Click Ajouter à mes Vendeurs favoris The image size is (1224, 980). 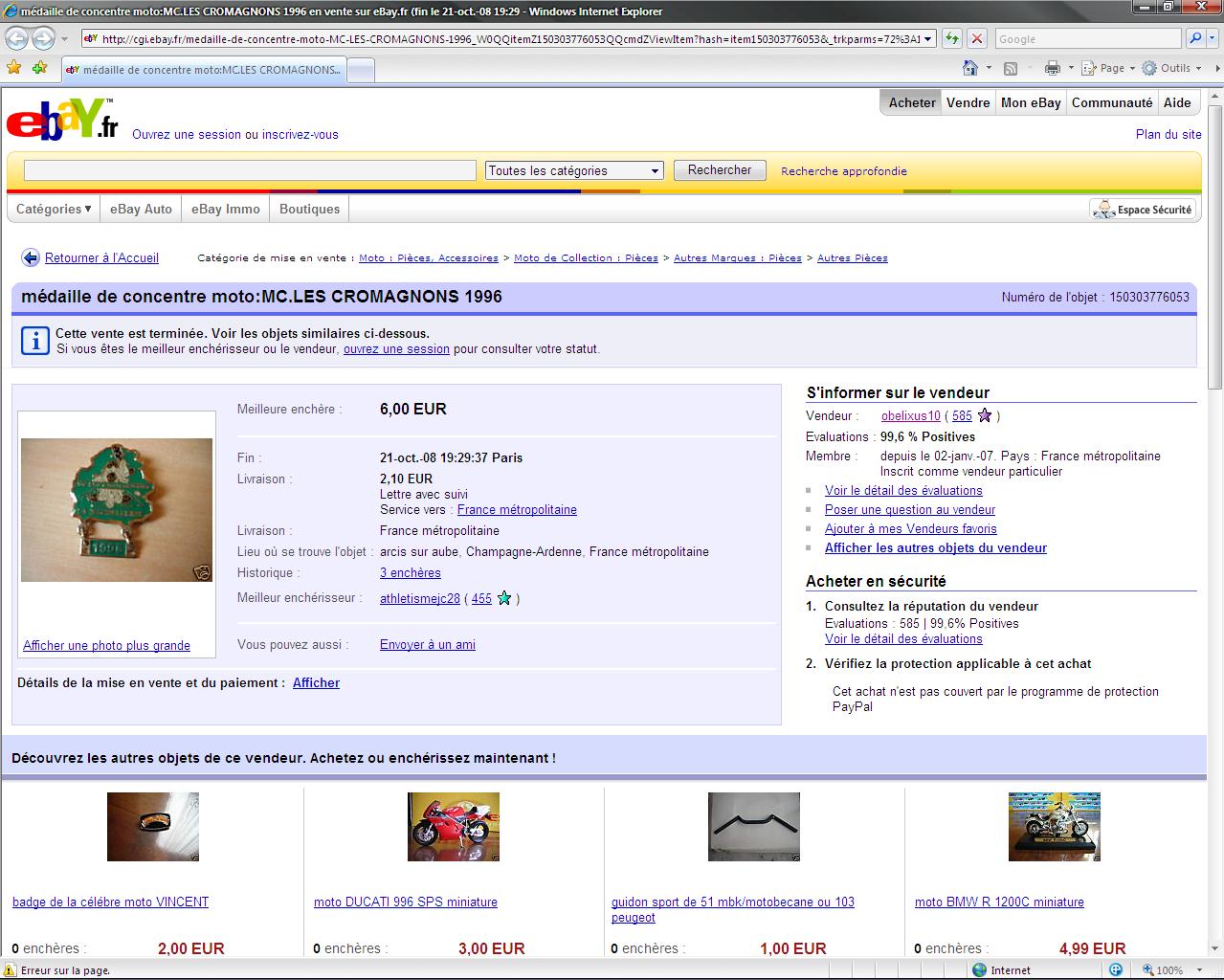click(x=911, y=529)
